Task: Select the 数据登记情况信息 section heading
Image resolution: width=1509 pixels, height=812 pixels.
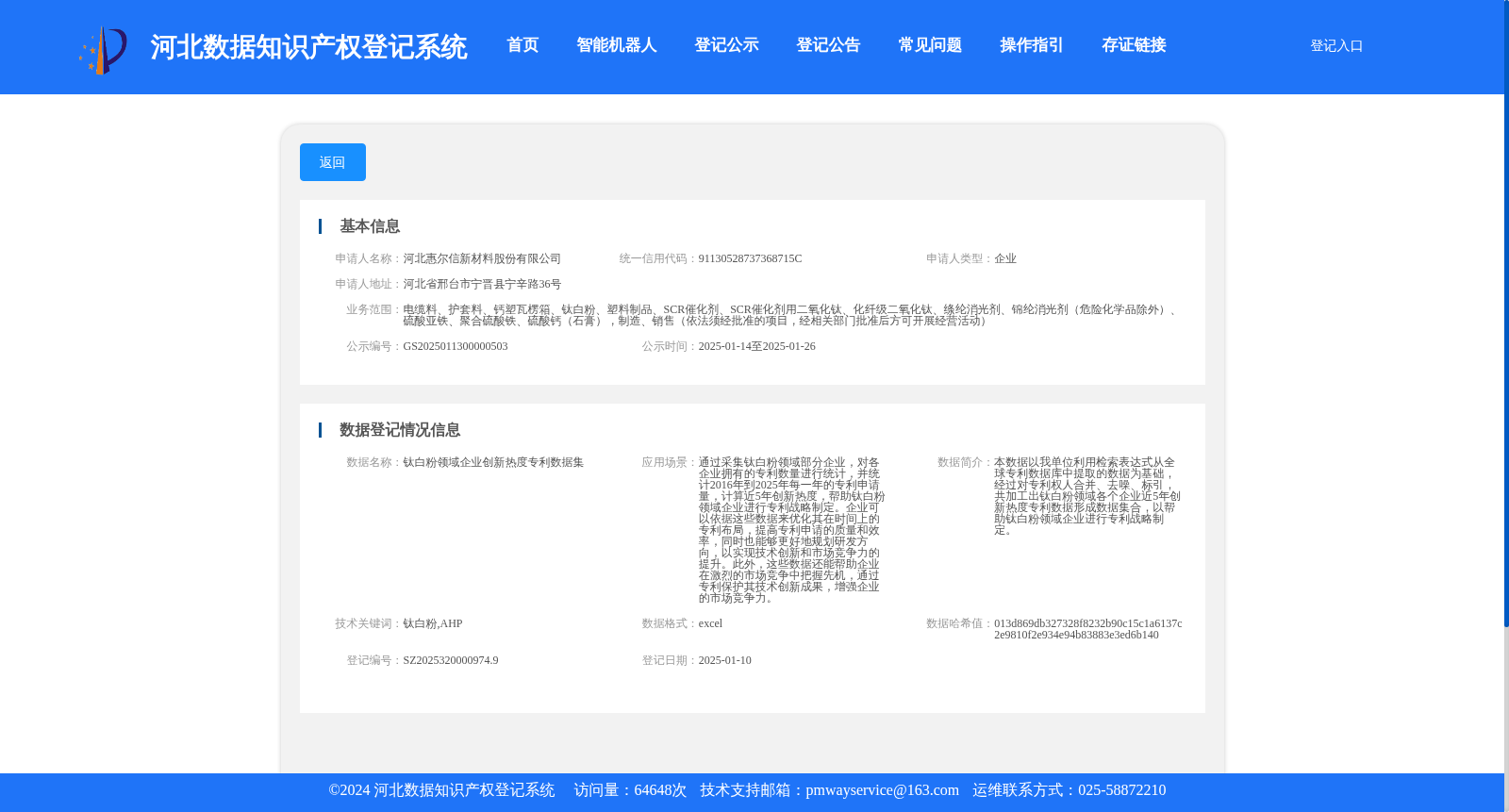Action: point(400,430)
